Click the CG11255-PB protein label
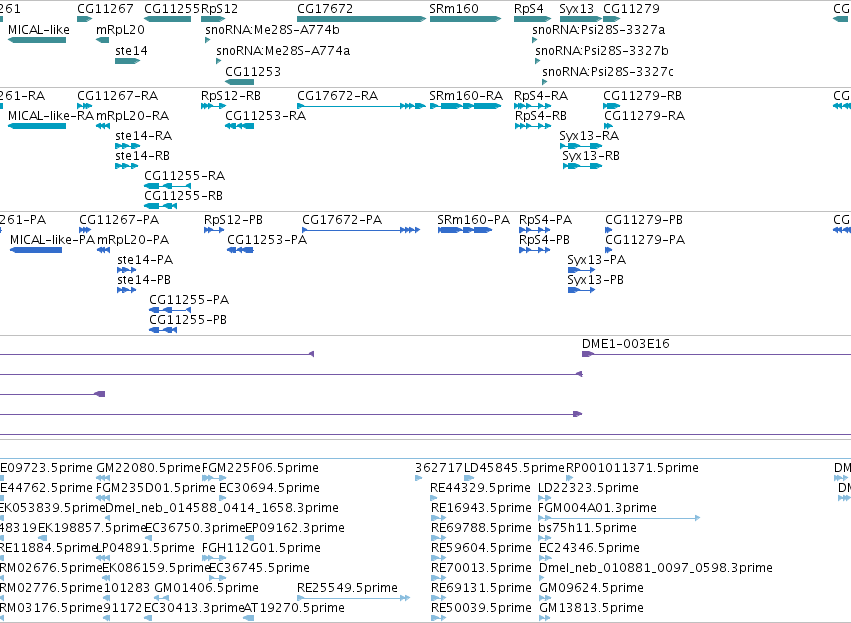The image size is (851, 623). (x=188, y=320)
